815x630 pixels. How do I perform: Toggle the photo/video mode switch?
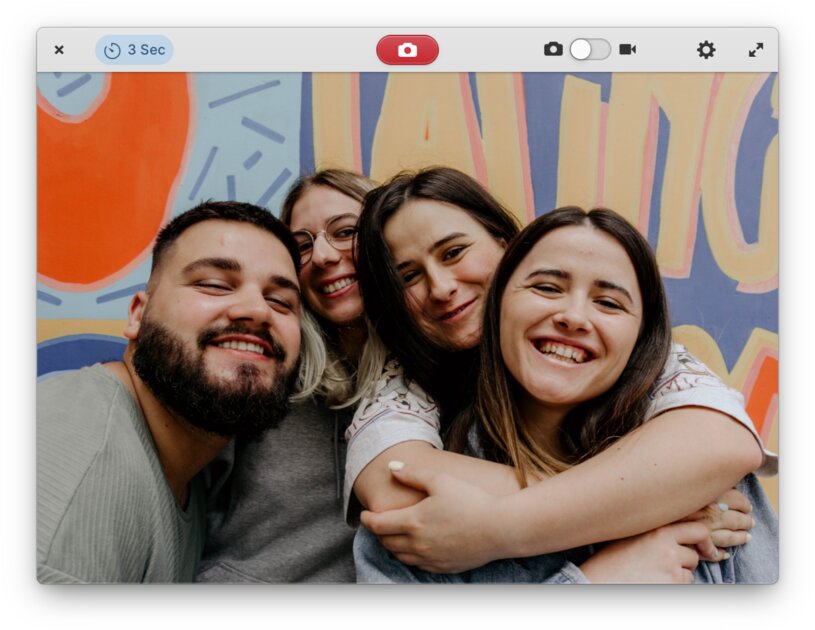point(590,49)
